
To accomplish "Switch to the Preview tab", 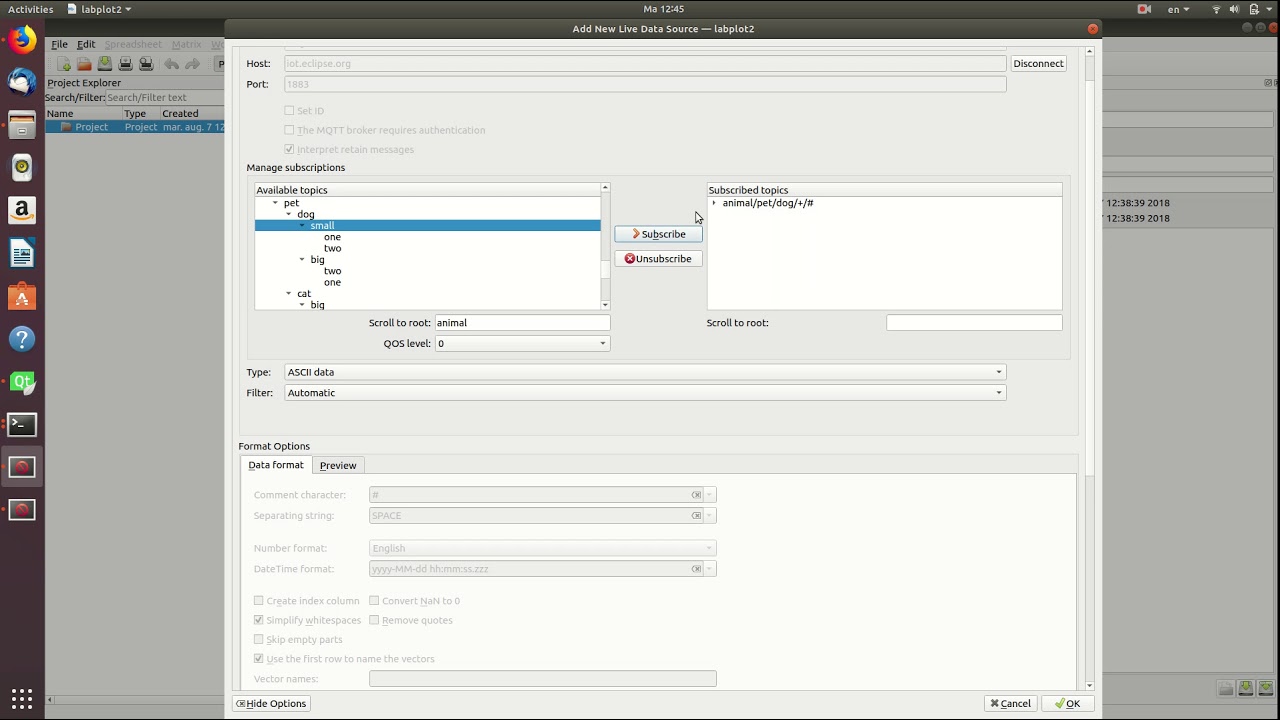I will (338, 465).
